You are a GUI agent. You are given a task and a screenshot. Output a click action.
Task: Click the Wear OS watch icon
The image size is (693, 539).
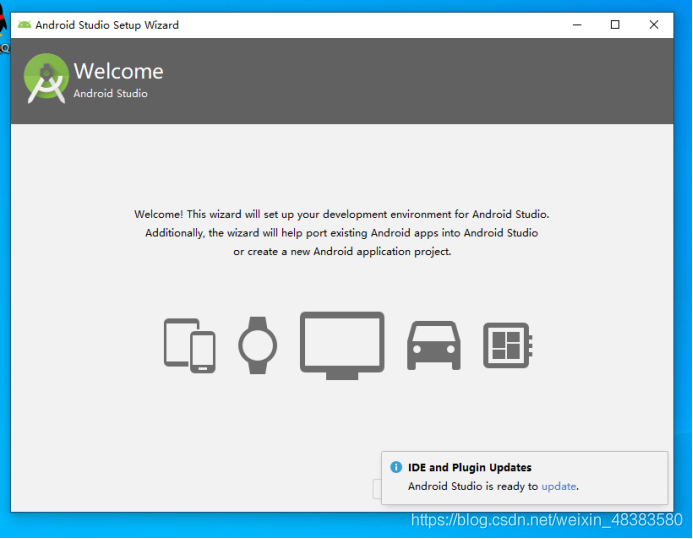tap(258, 345)
